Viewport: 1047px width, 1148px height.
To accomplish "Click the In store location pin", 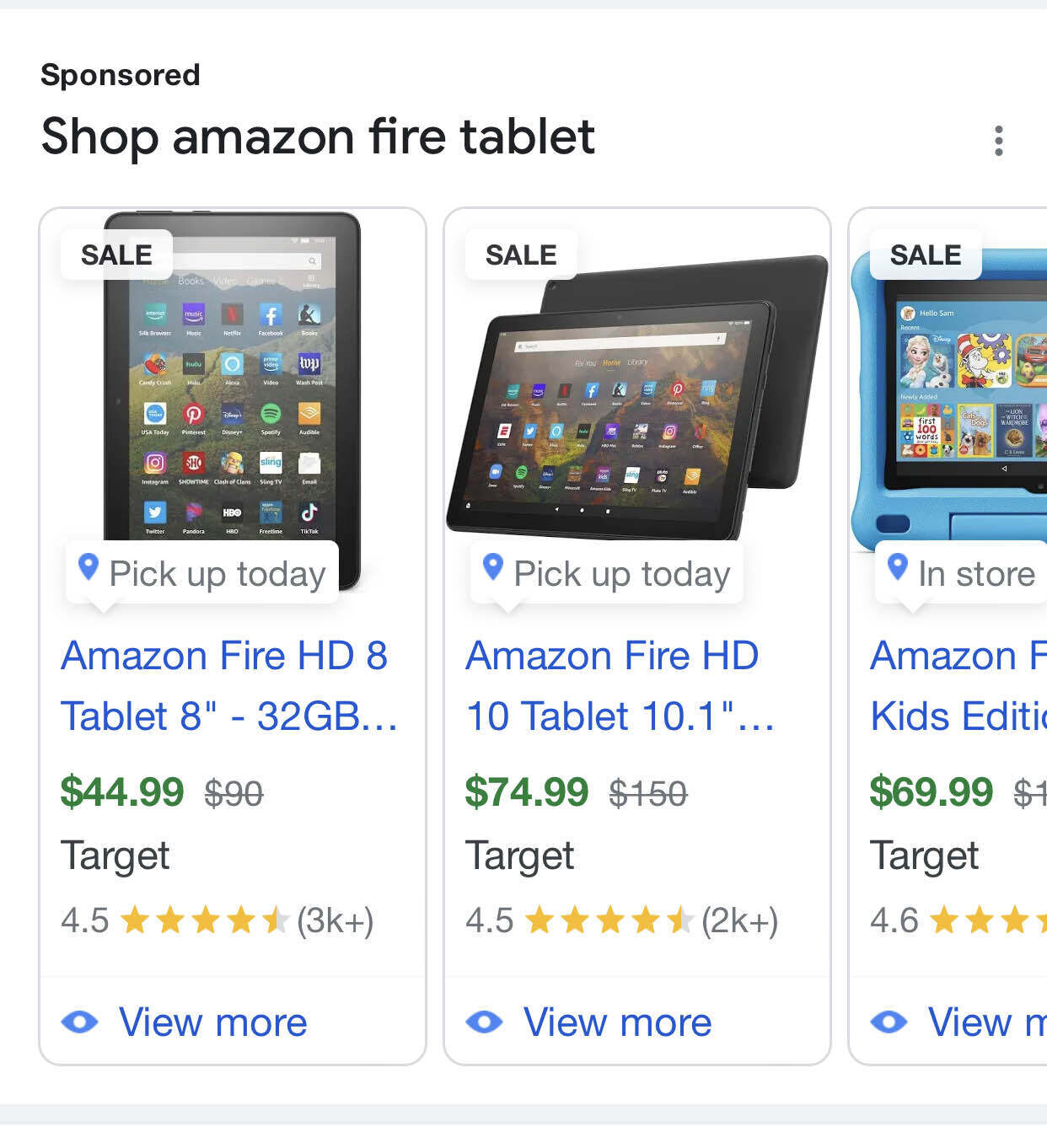I will [898, 567].
